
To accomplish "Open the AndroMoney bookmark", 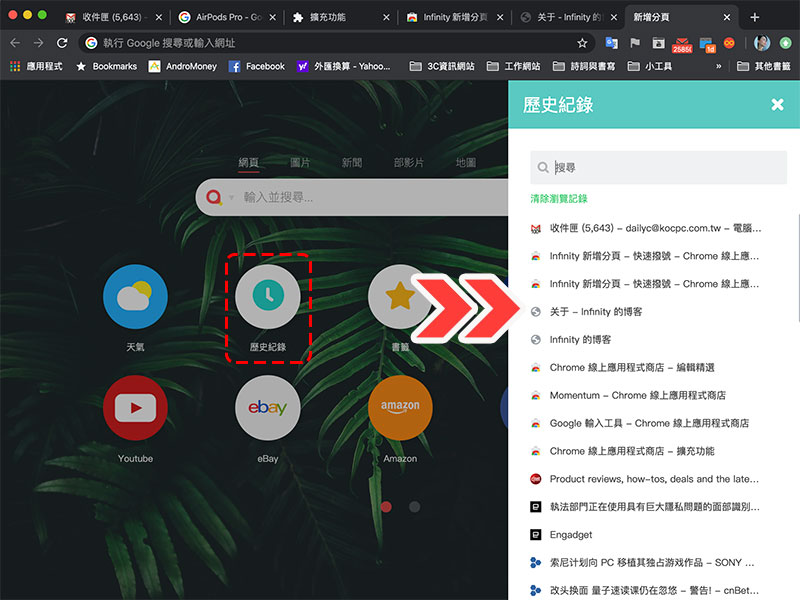I will pyautogui.click(x=183, y=66).
